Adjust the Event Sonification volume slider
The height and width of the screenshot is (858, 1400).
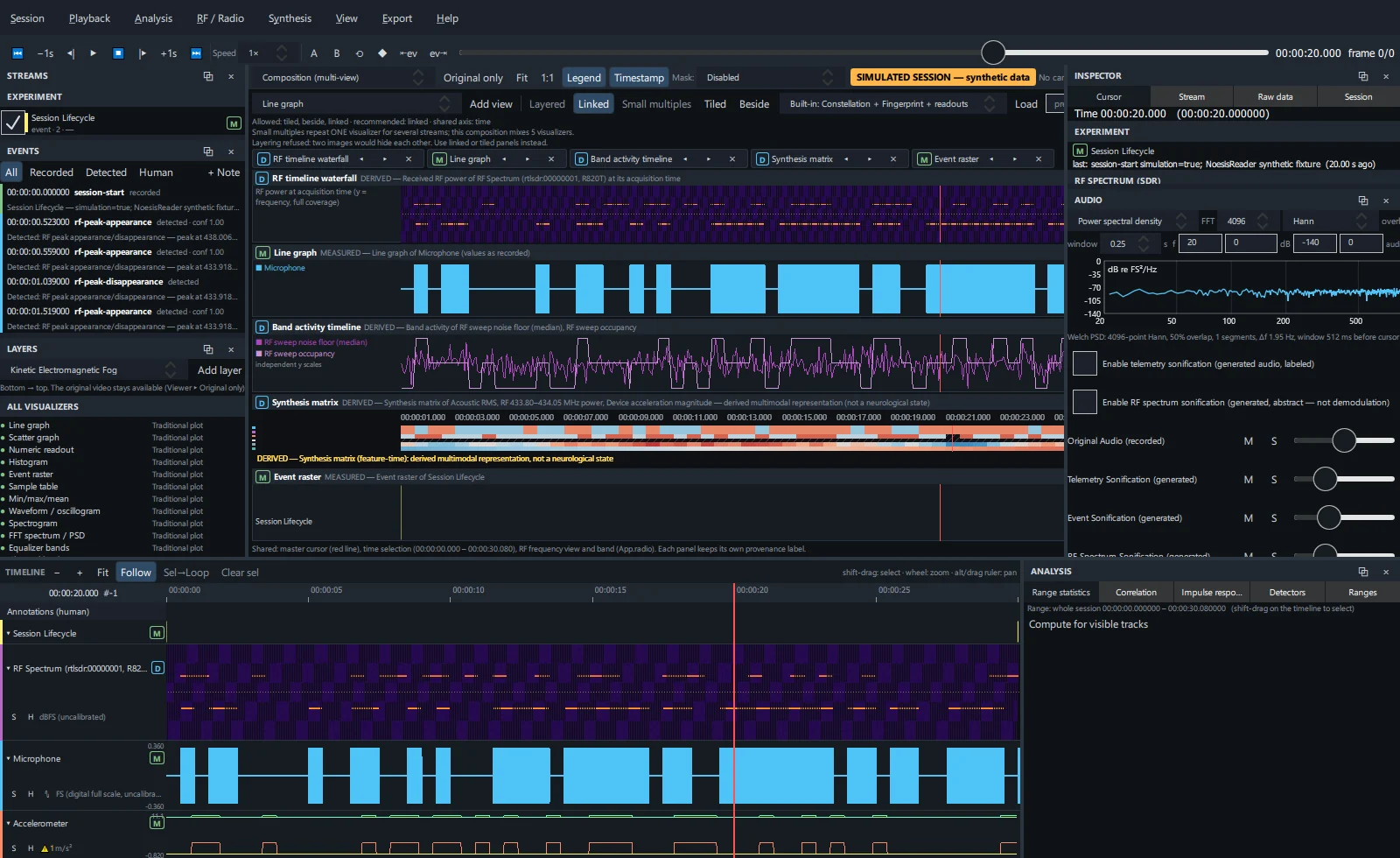pyautogui.click(x=1344, y=517)
